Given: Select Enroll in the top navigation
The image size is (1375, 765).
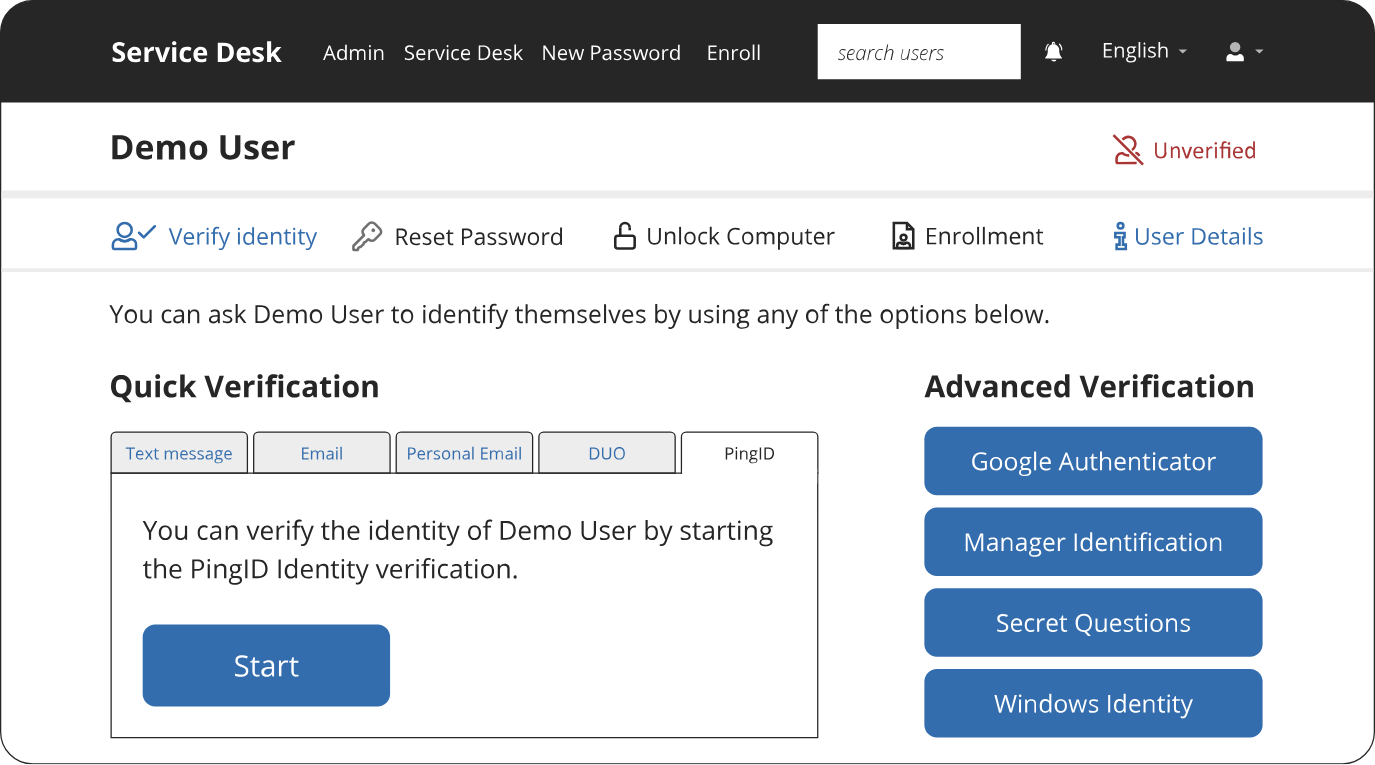Looking at the screenshot, I should (734, 53).
